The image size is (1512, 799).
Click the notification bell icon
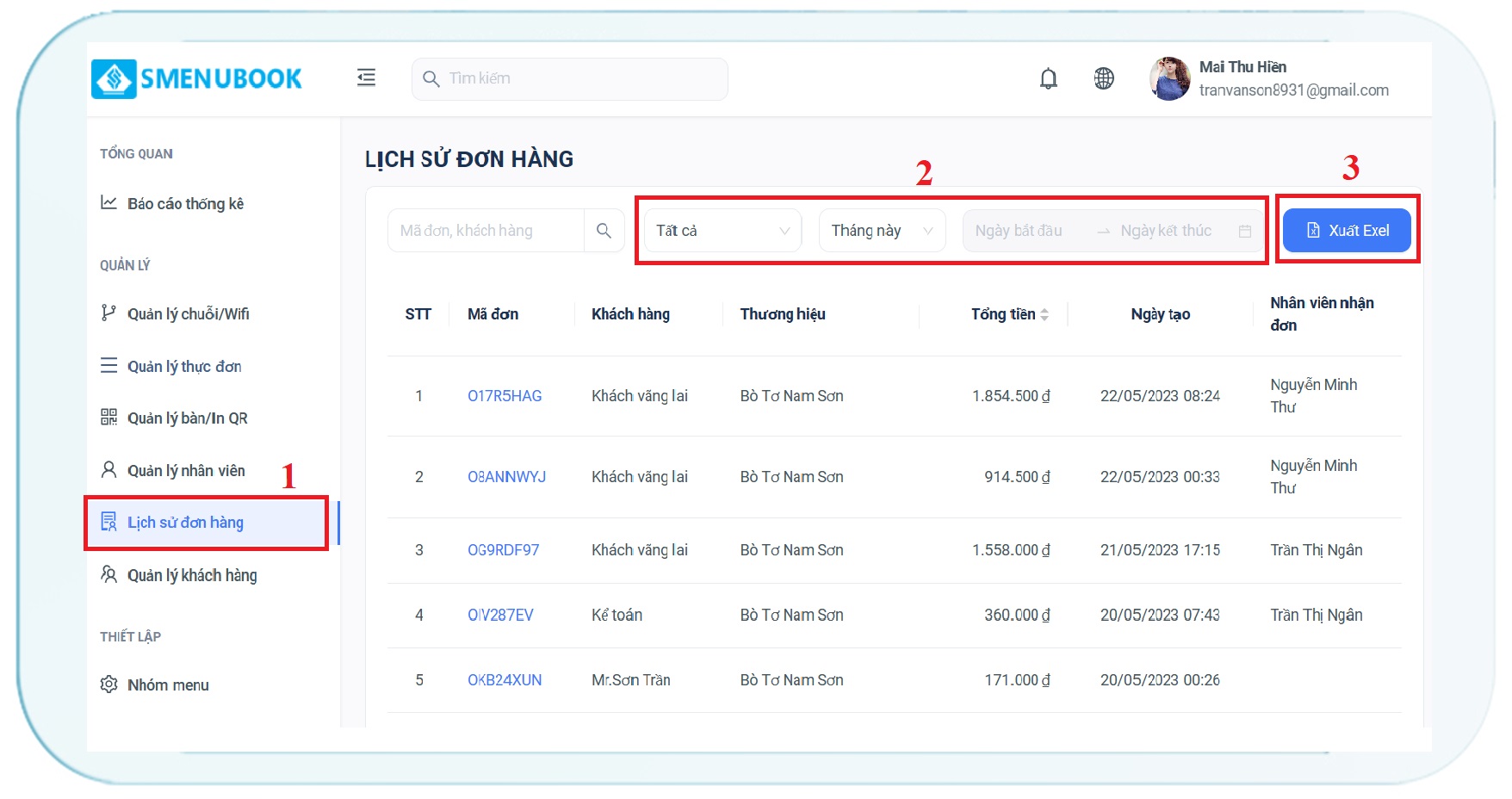(1048, 79)
